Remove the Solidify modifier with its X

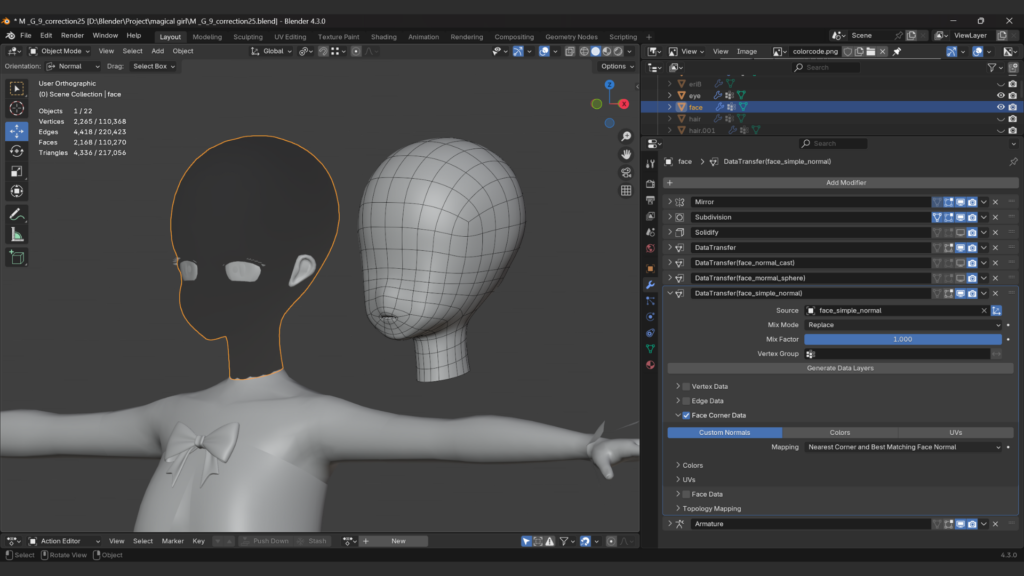(996, 232)
